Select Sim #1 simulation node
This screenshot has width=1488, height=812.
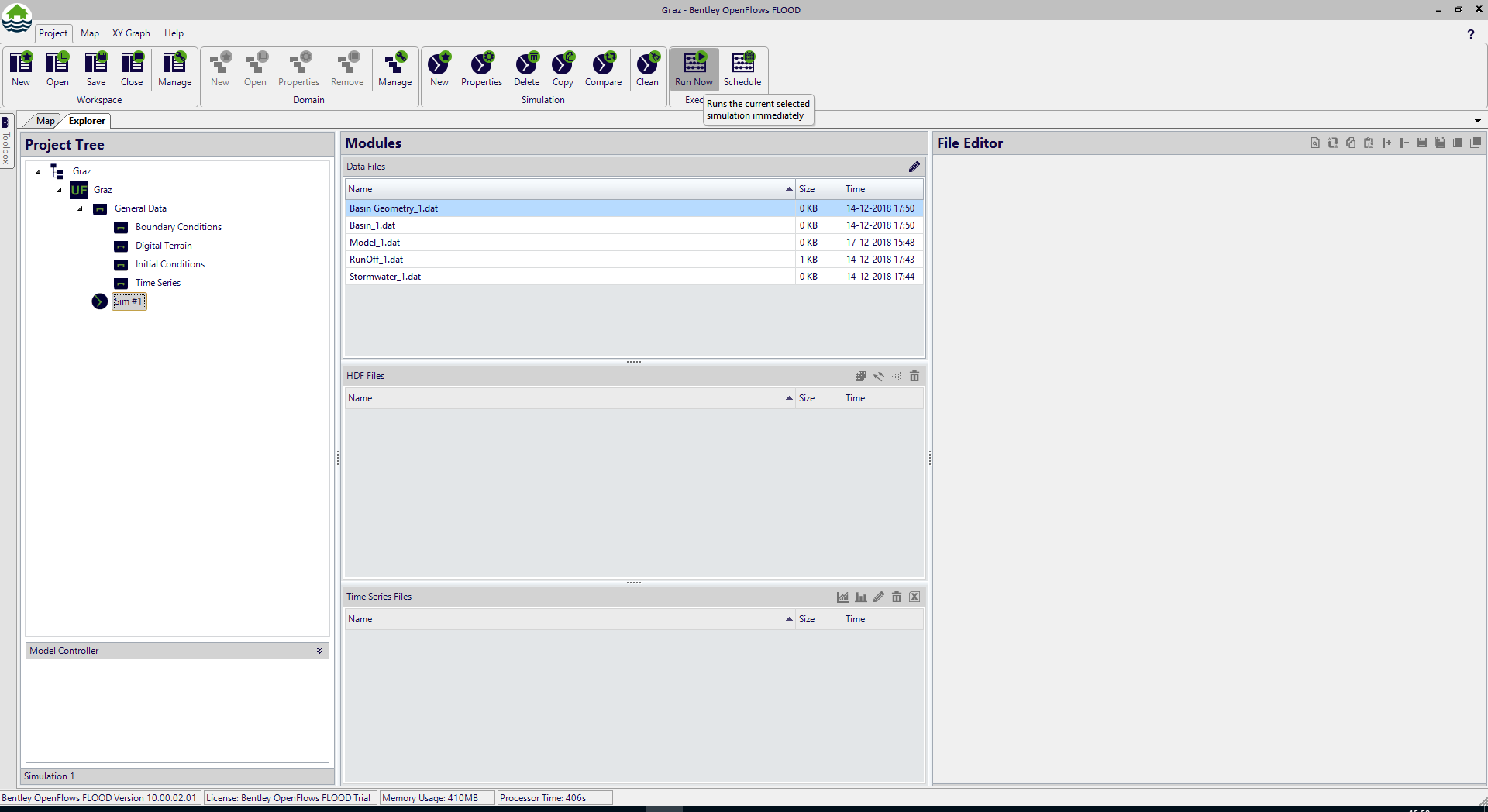(129, 301)
